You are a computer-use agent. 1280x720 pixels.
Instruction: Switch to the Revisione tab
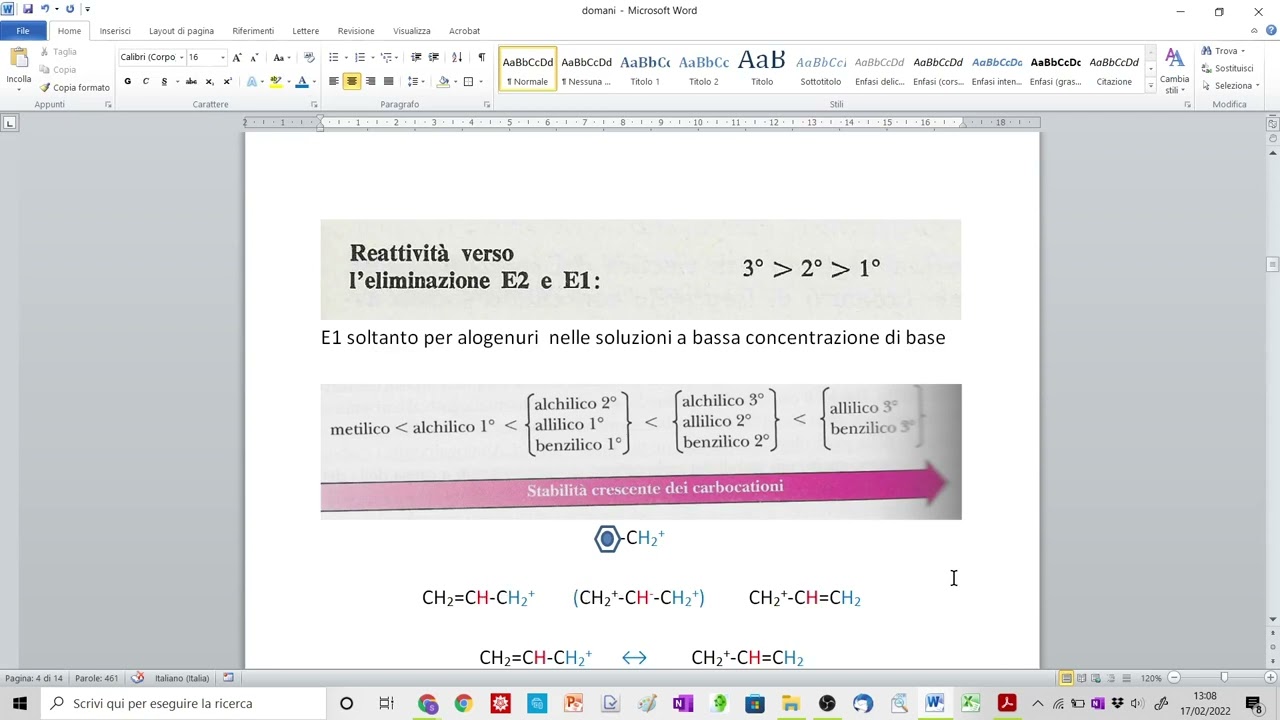(x=356, y=31)
